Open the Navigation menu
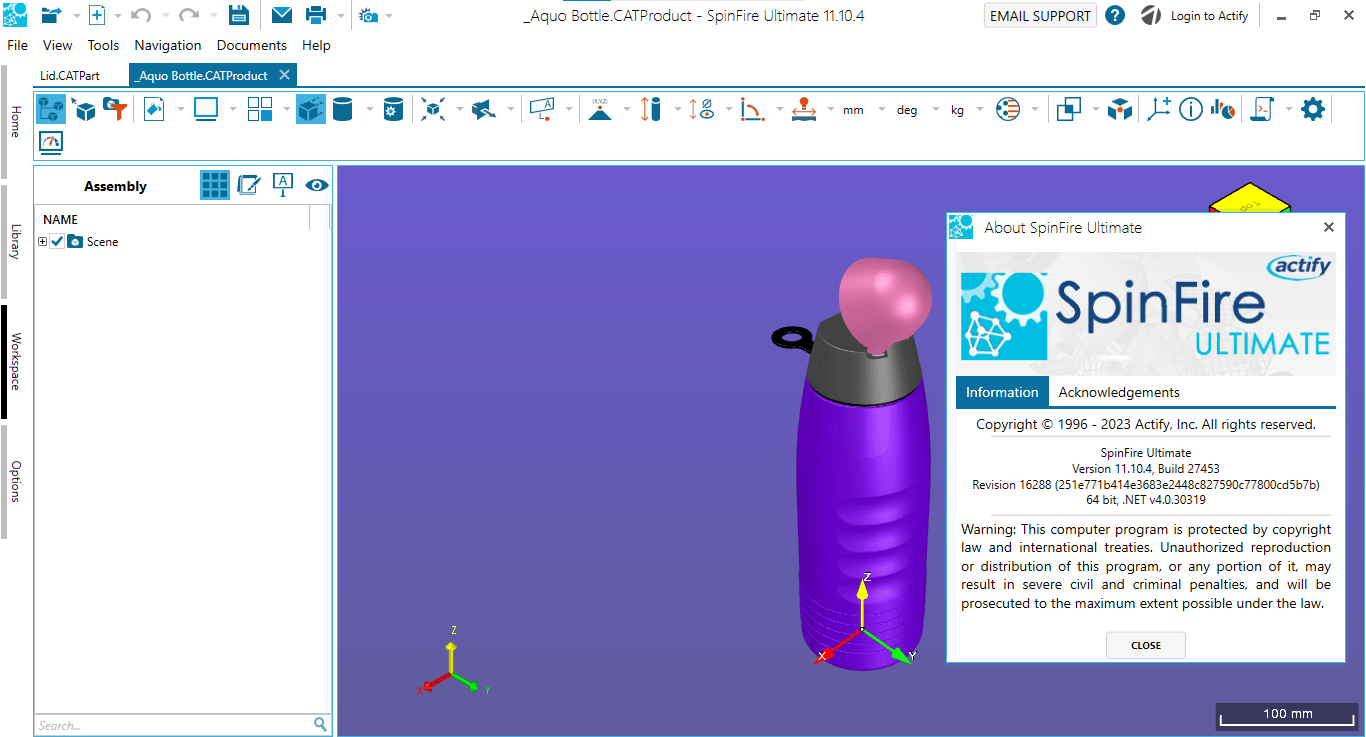 point(168,45)
